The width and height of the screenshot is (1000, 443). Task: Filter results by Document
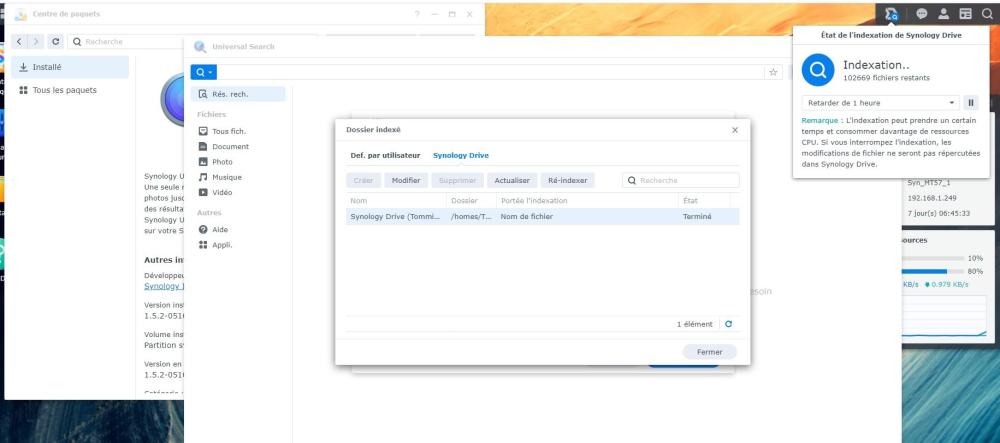tap(230, 147)
